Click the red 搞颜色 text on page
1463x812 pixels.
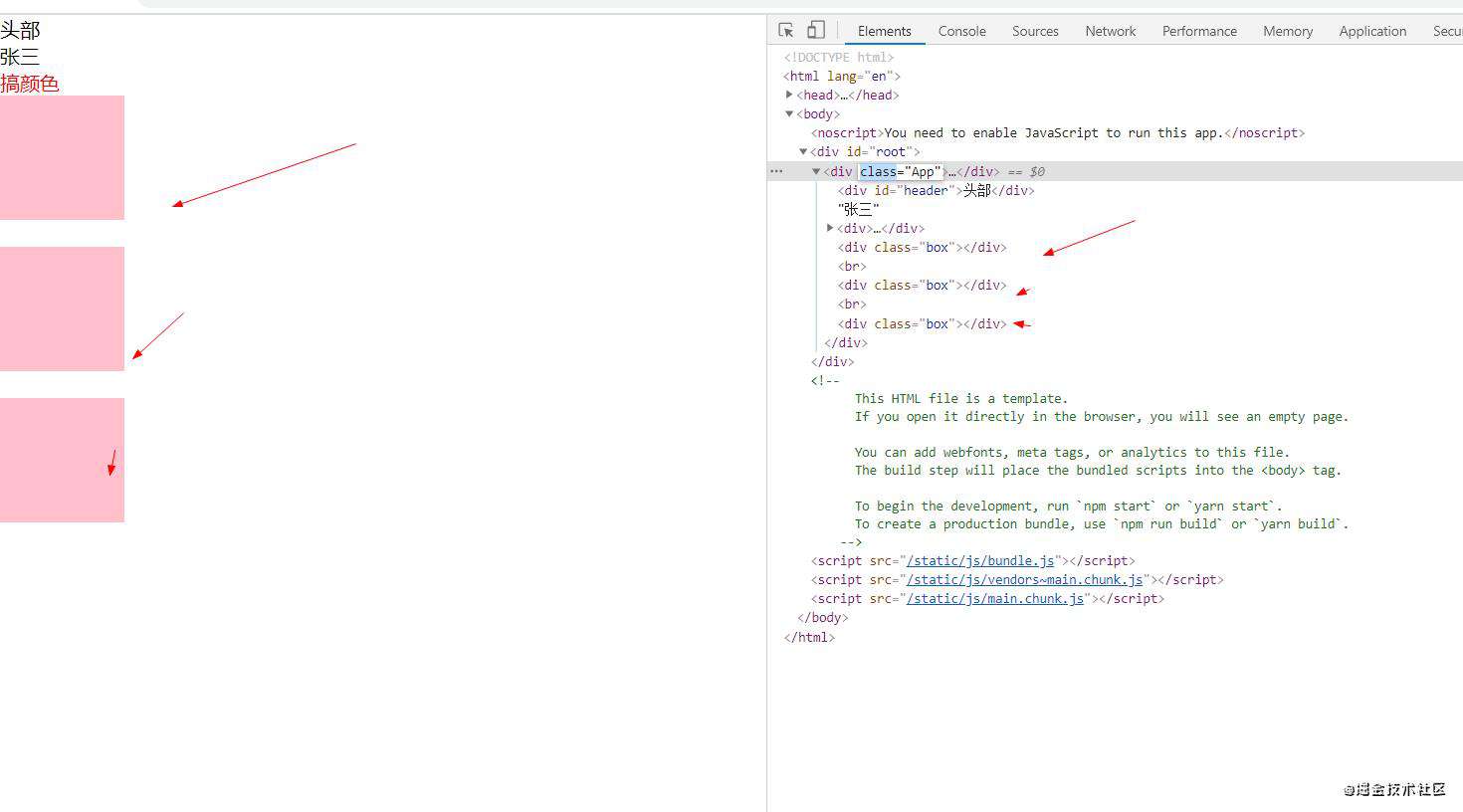(x=30, y=84)
